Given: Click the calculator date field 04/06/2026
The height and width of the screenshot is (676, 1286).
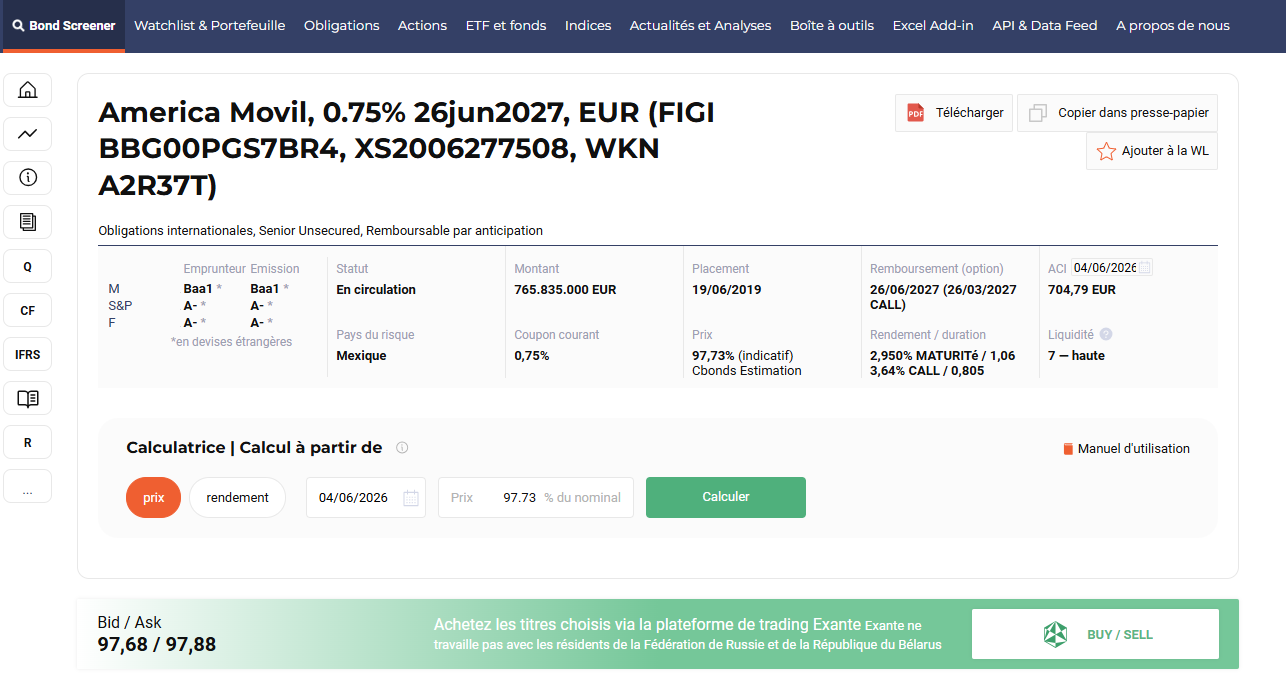Looking at the screenshot, I should pyautogui.click(x=366, y=498).
